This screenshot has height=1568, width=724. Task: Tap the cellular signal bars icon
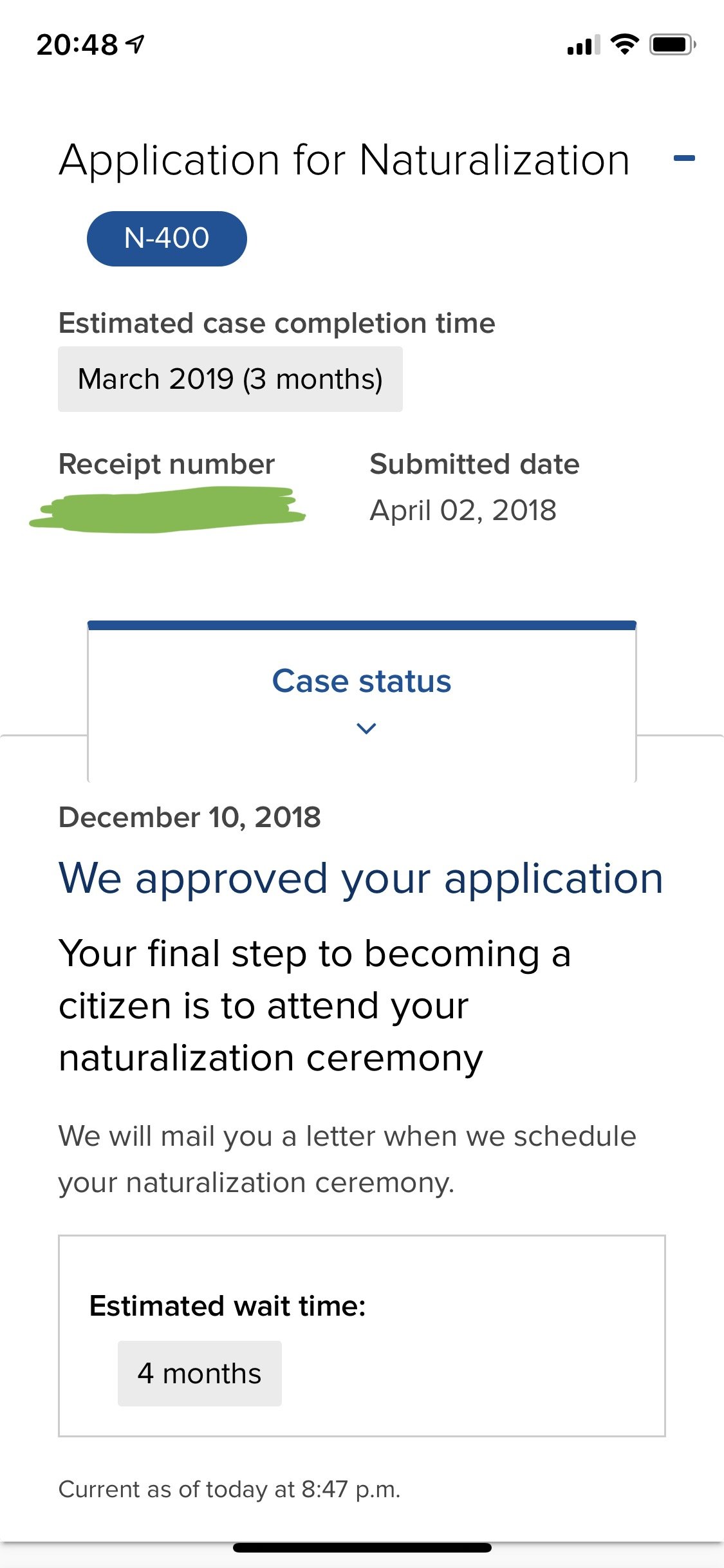584,45
